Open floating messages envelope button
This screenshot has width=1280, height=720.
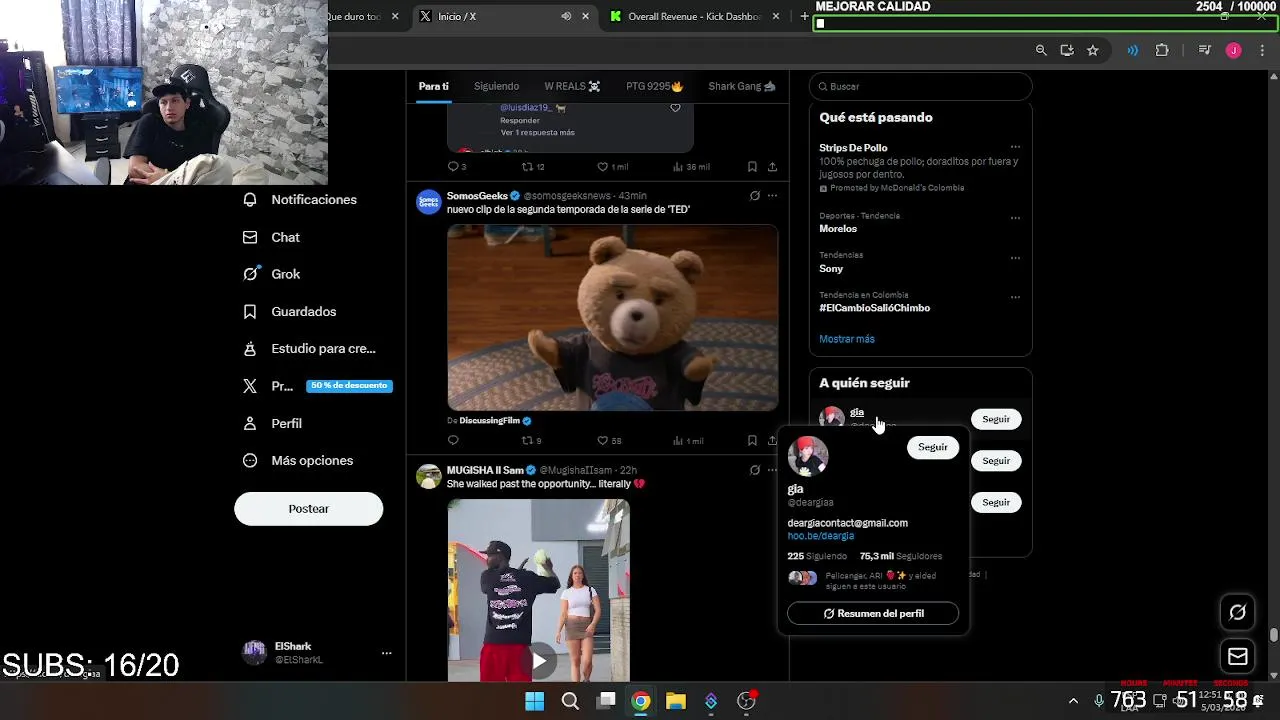1237,657
